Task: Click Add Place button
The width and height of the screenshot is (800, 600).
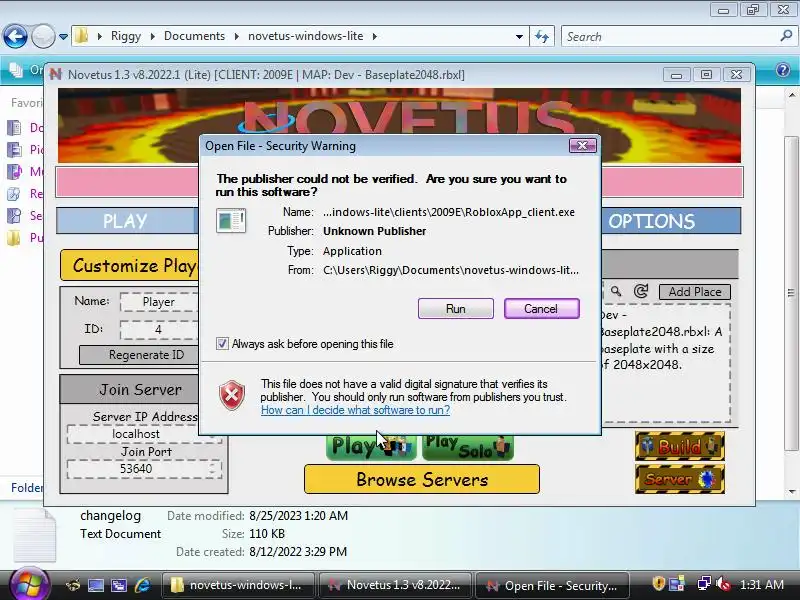Action: tap(695, 292)
